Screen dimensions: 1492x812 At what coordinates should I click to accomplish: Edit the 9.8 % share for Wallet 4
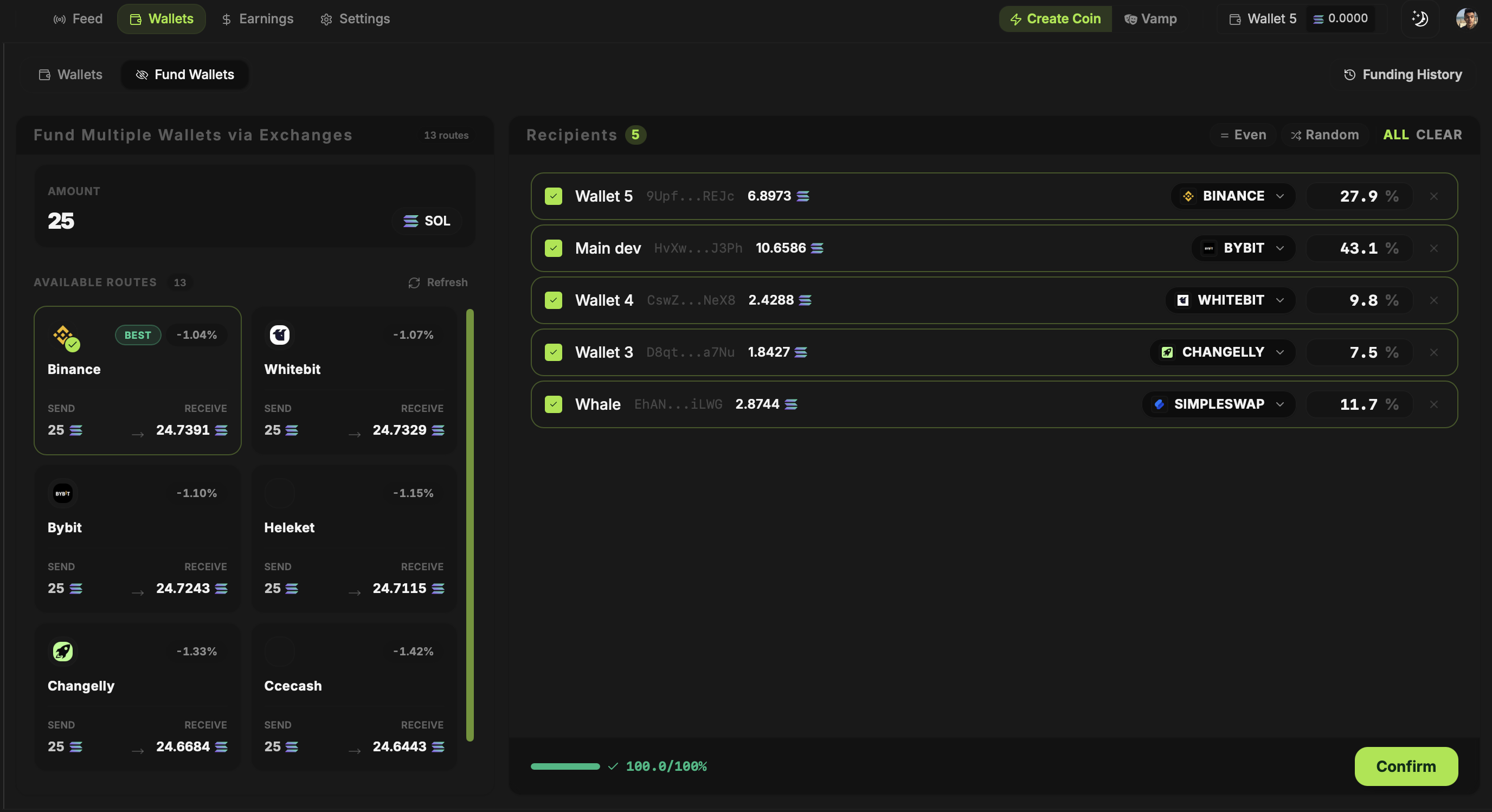pos(1359,300)
